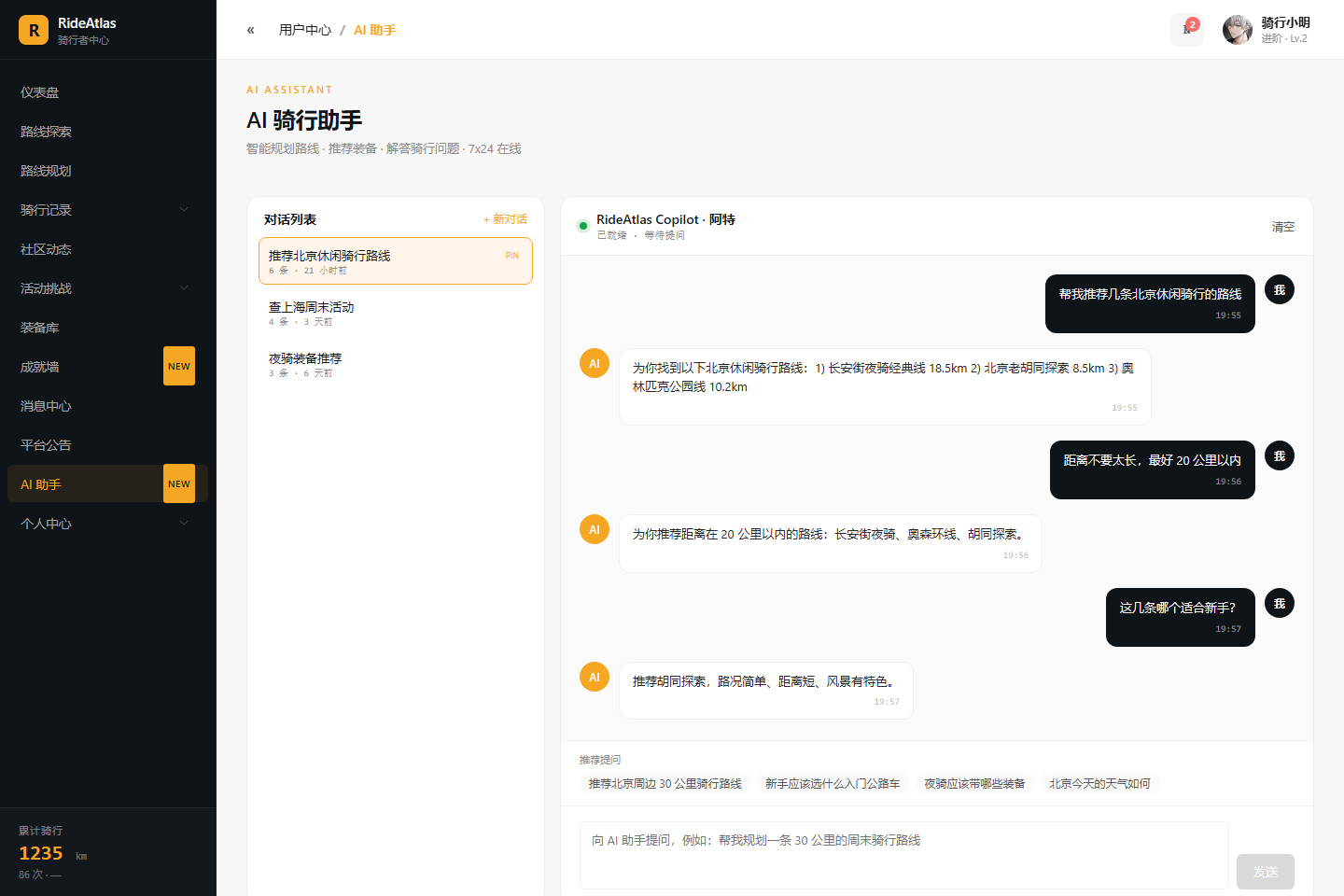Screen dimensions: 1344x896
Task: Select AI 助手 in the sidebar
Action: tap(107, 484)
